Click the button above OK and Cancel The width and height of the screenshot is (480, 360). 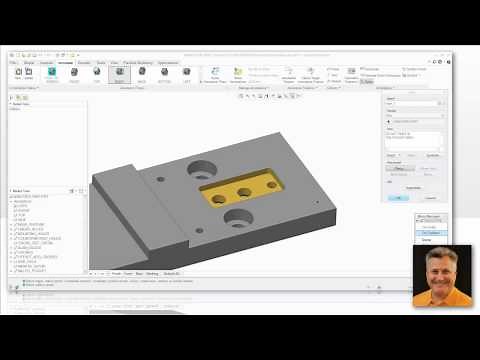point(413,188)
